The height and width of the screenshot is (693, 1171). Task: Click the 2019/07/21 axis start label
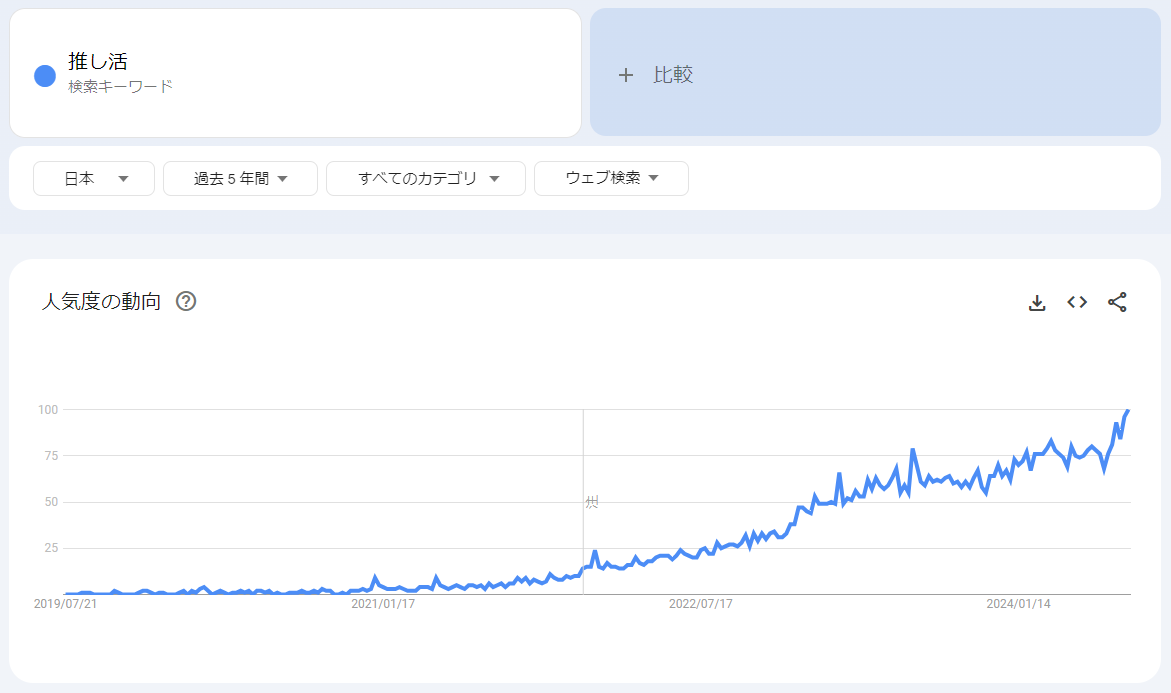(66, 603)
